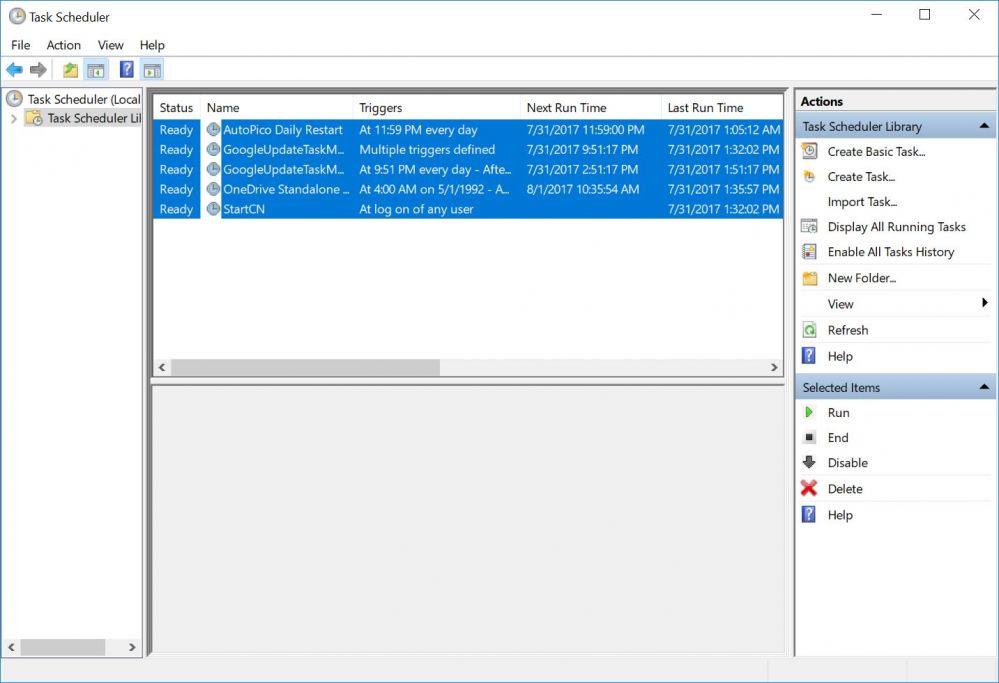Select the AutoPico Daily Restart task
Viewport: 999px width, 683px height.
[x=282, y=130]
